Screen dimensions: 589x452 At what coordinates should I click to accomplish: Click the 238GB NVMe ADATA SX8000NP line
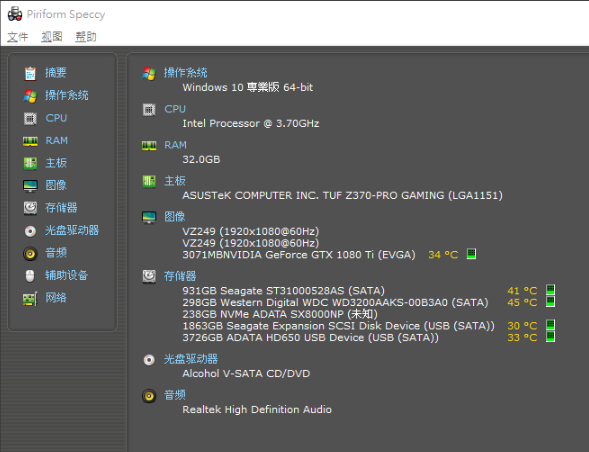click(x=280, y=314)
